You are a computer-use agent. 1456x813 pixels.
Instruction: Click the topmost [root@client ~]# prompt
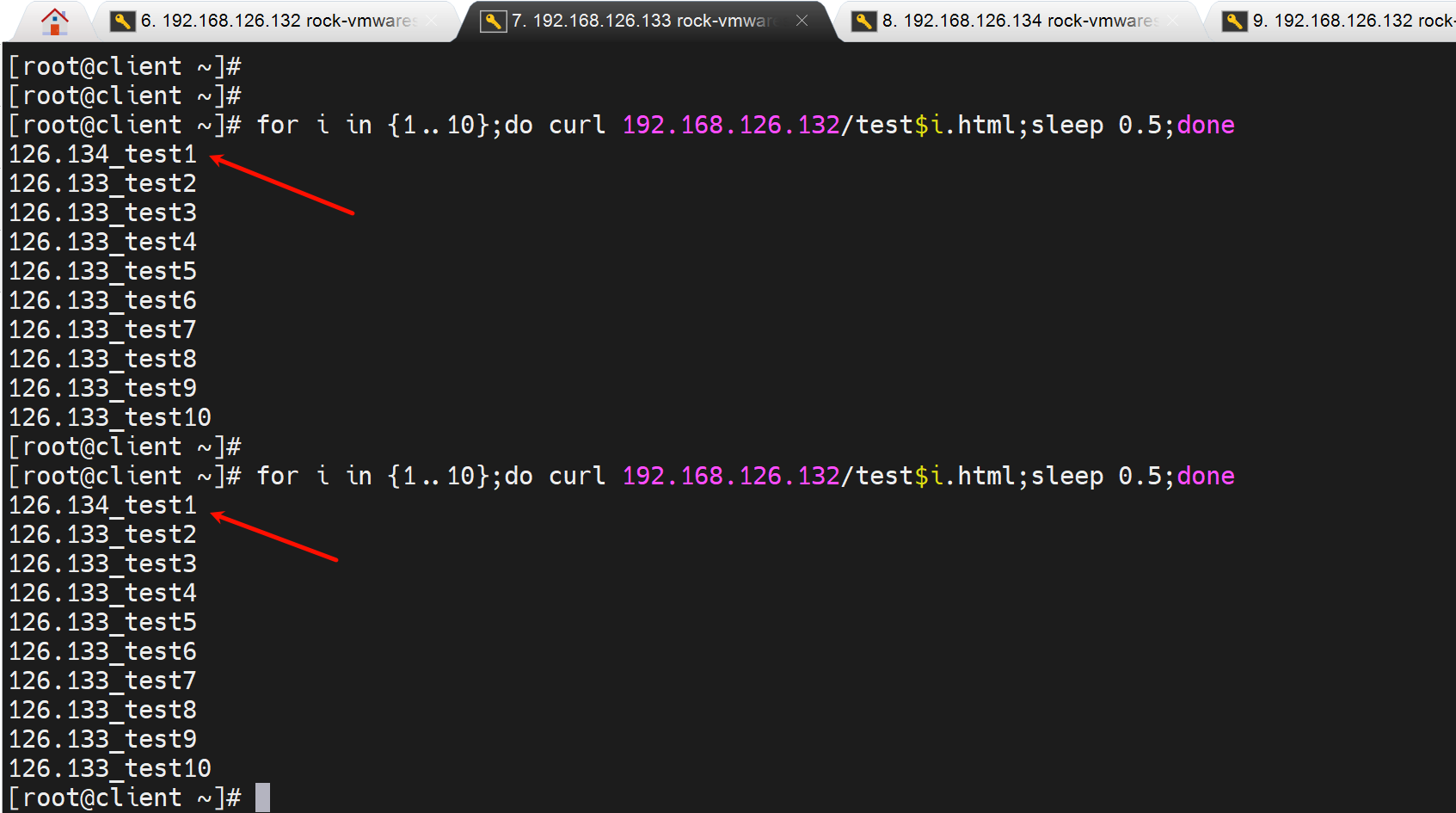tap(125, 66)
